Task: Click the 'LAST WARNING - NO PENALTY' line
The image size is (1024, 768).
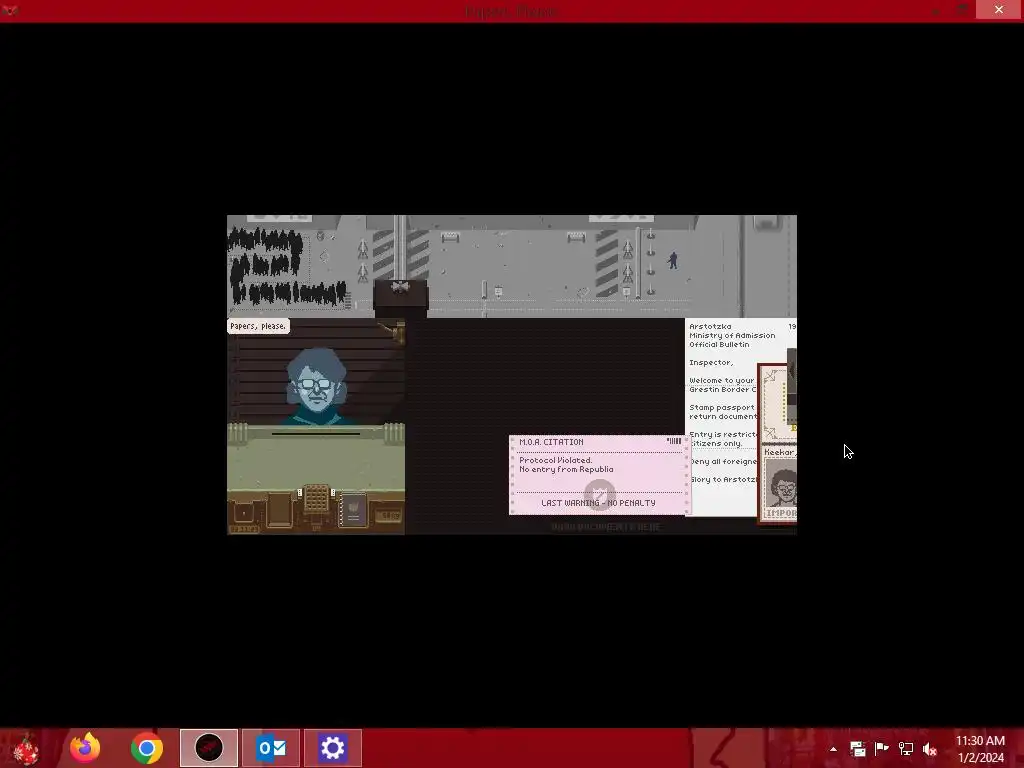Action: [x=598, y=503]
